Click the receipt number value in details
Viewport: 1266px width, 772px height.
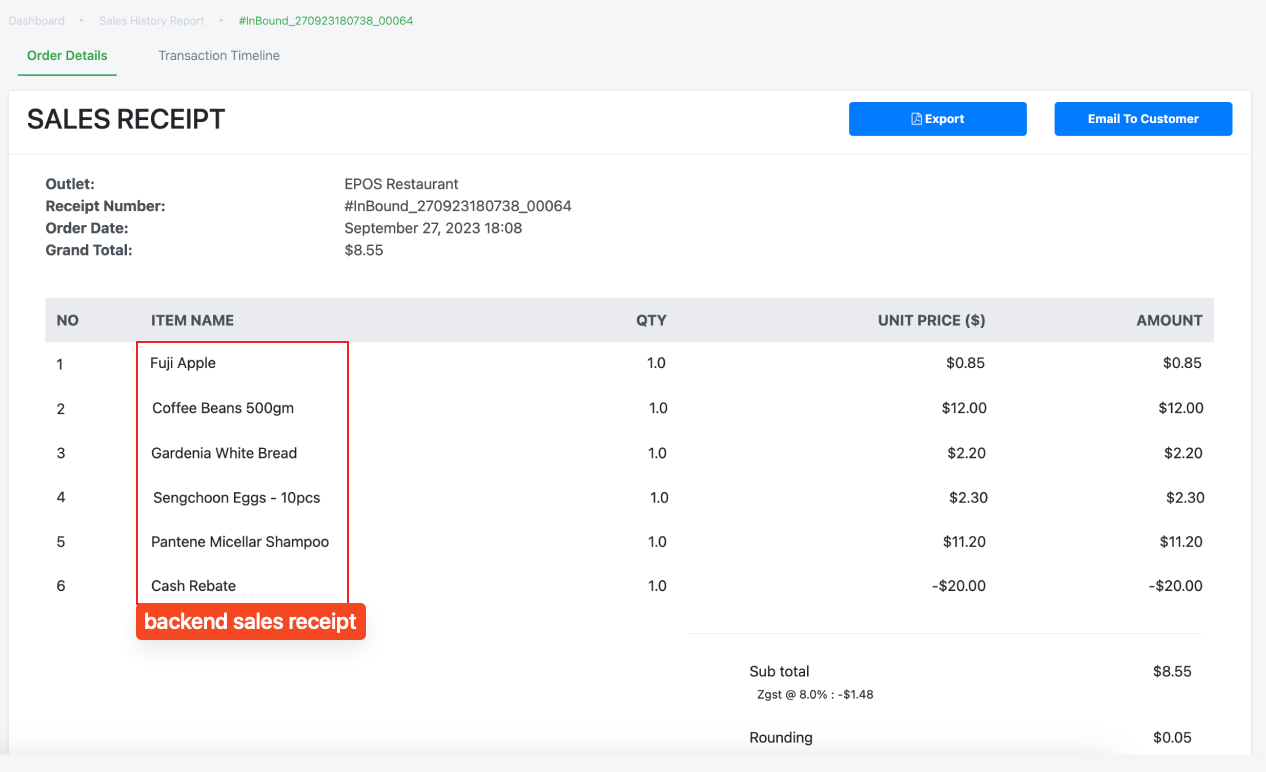pos(458,206)
